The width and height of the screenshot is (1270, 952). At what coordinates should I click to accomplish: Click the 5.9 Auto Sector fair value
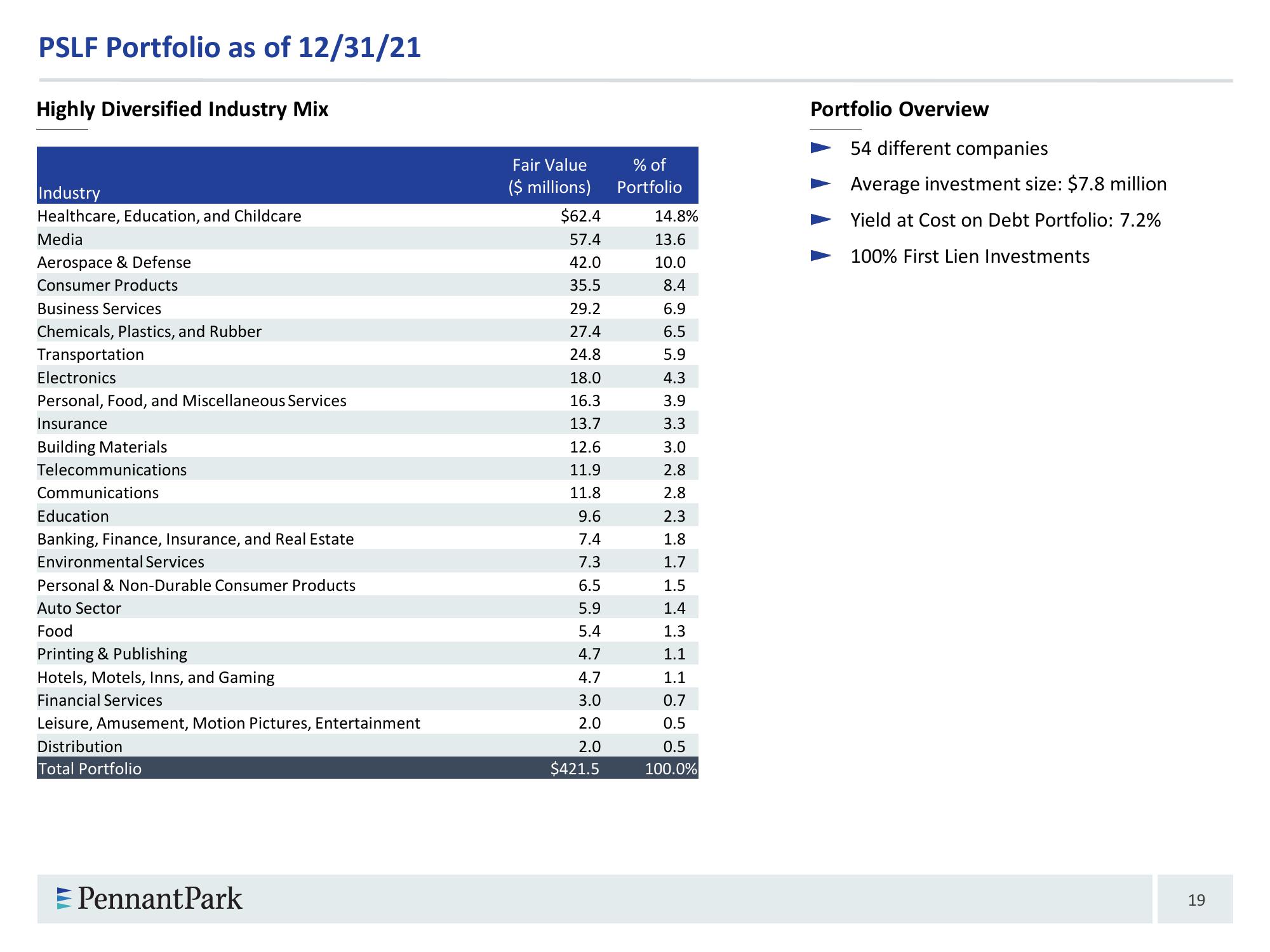tap(589, 609)
